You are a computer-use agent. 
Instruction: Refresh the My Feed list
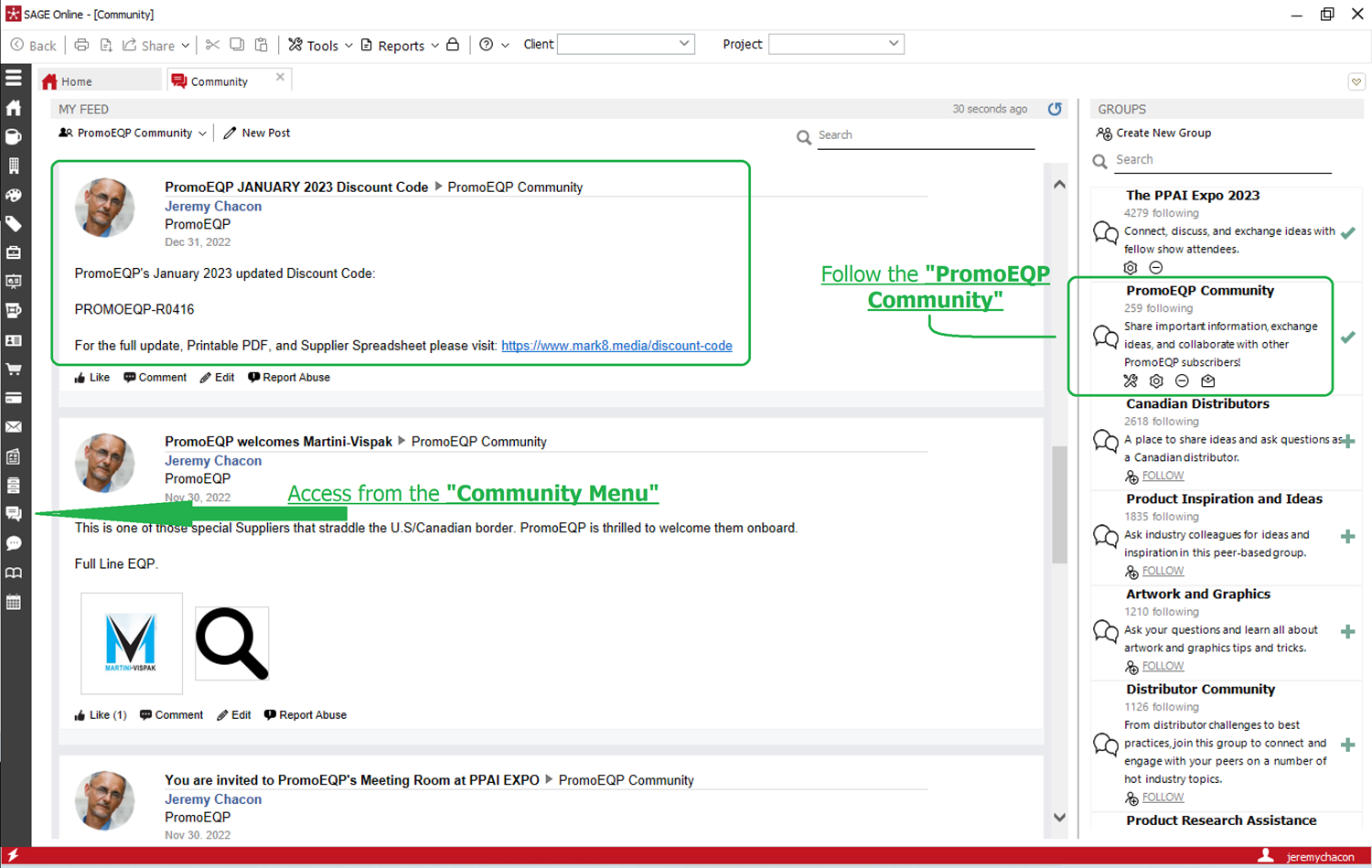(x=1055, y=109)
